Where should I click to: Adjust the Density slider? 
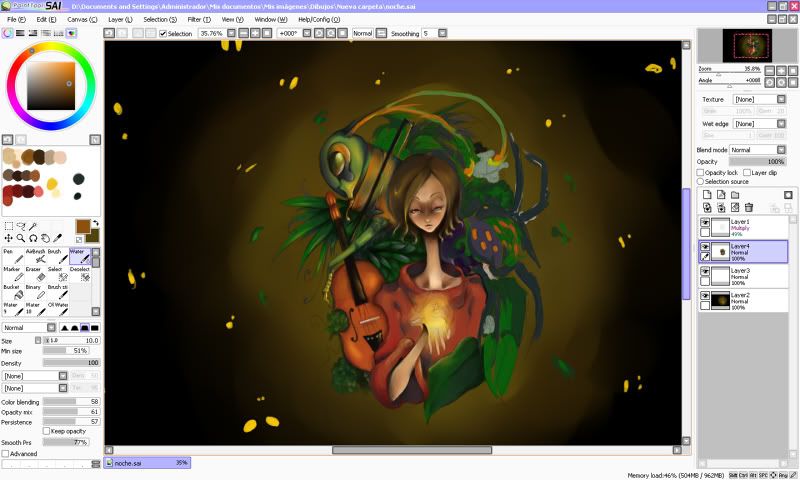[71, 363]
